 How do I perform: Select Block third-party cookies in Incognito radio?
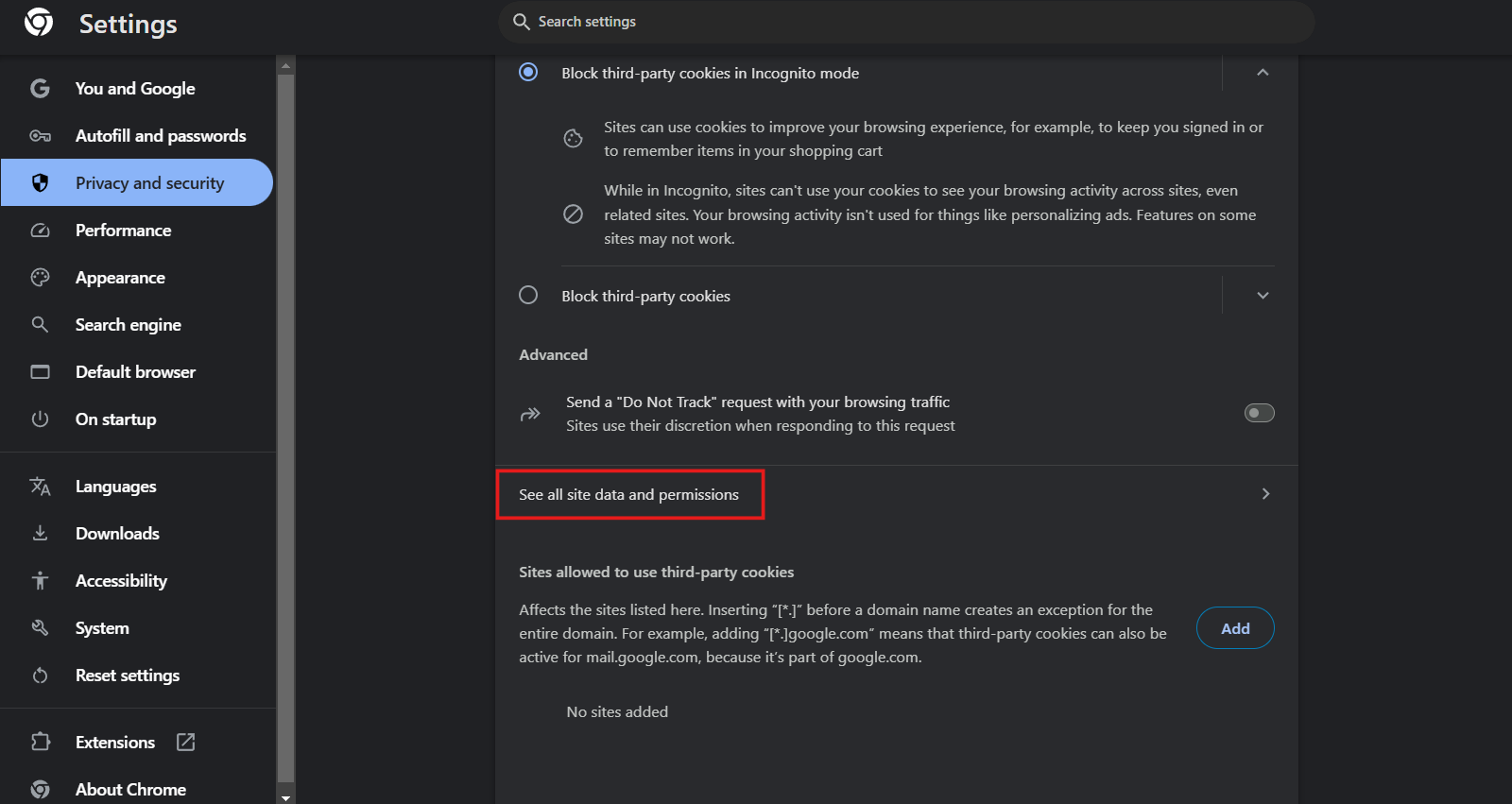528,73
